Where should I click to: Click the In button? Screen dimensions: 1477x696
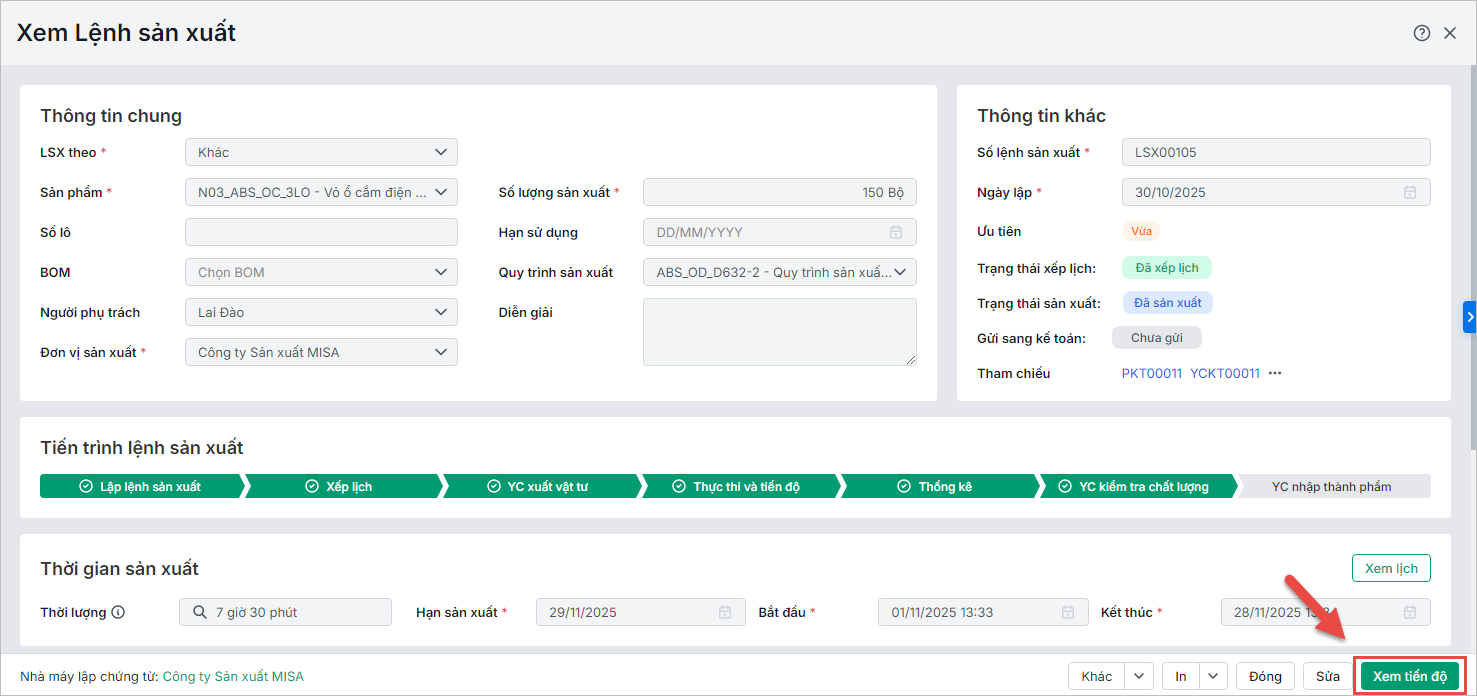click(x=1181, y=677)
